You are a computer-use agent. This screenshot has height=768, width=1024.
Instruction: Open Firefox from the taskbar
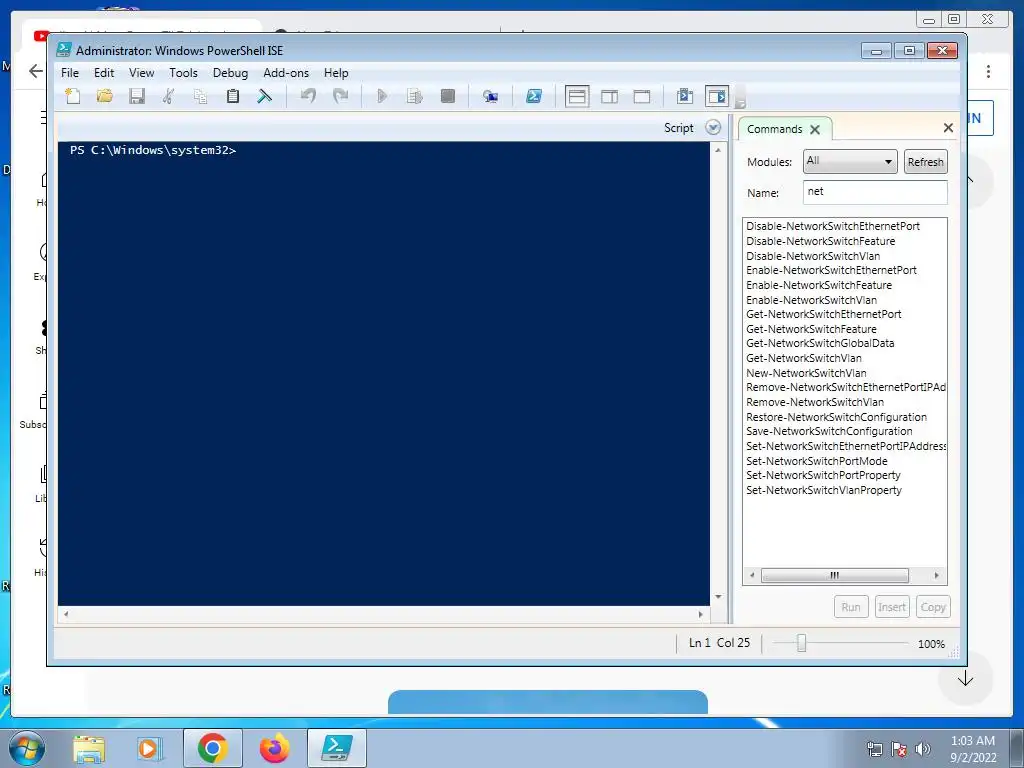click(x=274, y=748)
